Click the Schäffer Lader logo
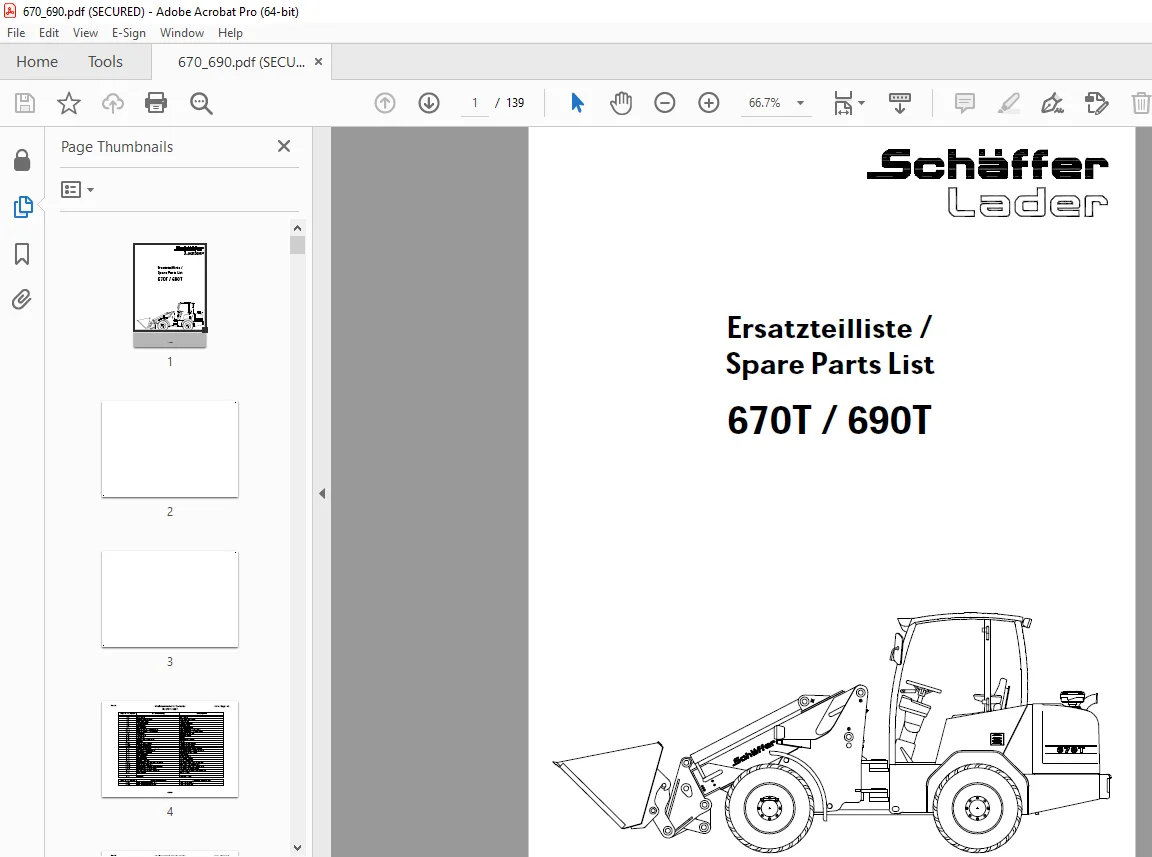The image size is (1152, 857). (987, 183)
